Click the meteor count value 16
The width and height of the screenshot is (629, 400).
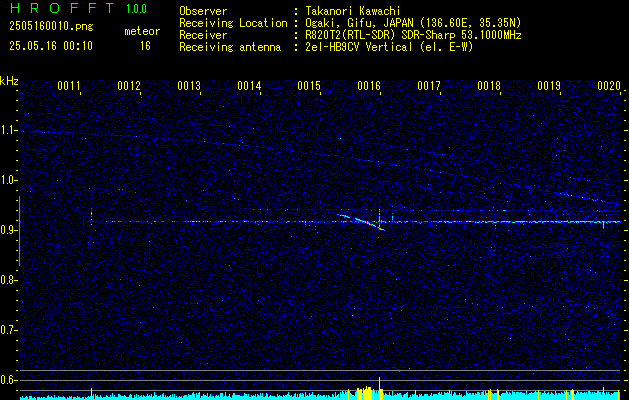[x=145, y=46]
